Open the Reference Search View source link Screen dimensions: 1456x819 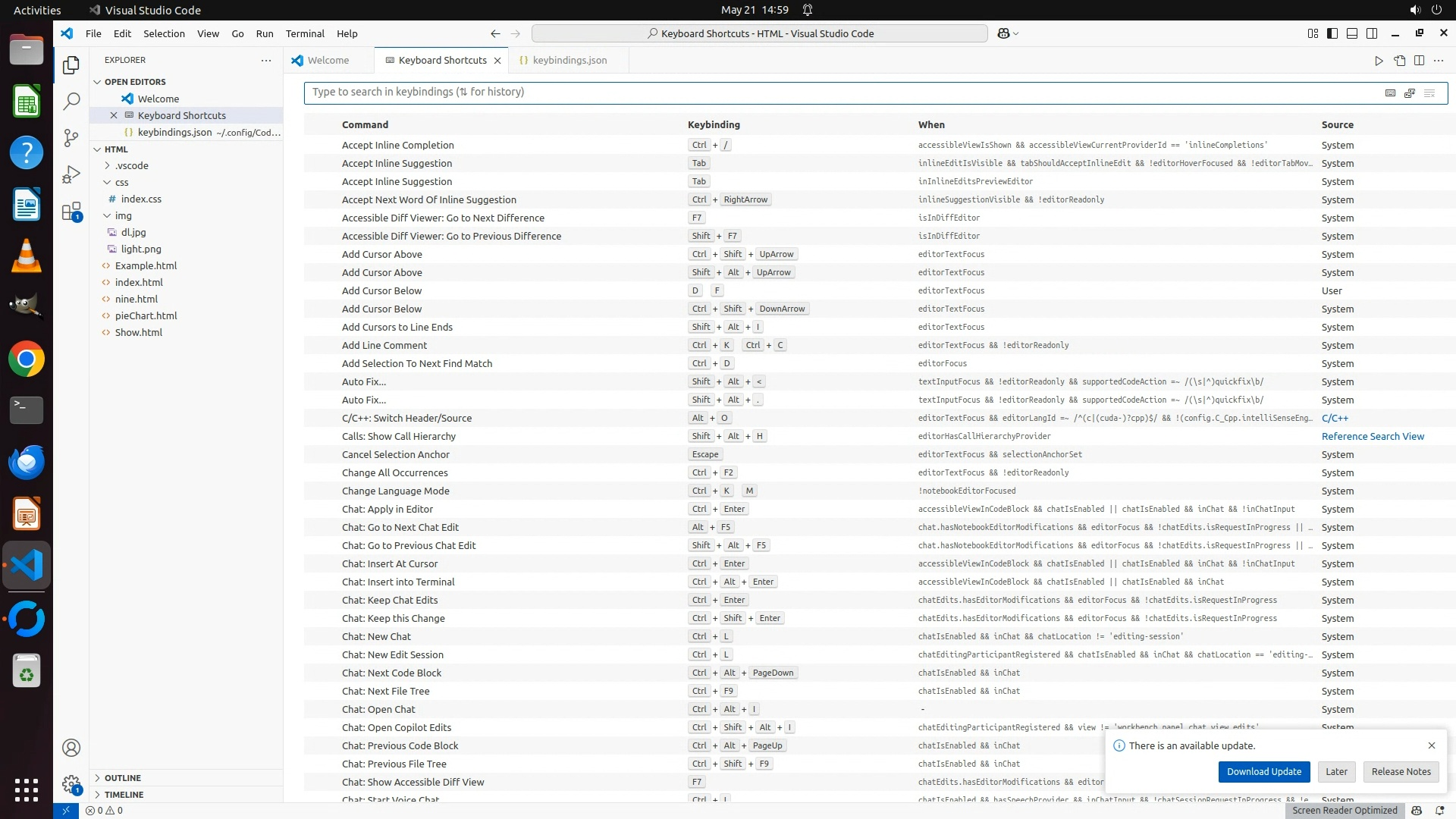pos(1373,436)
